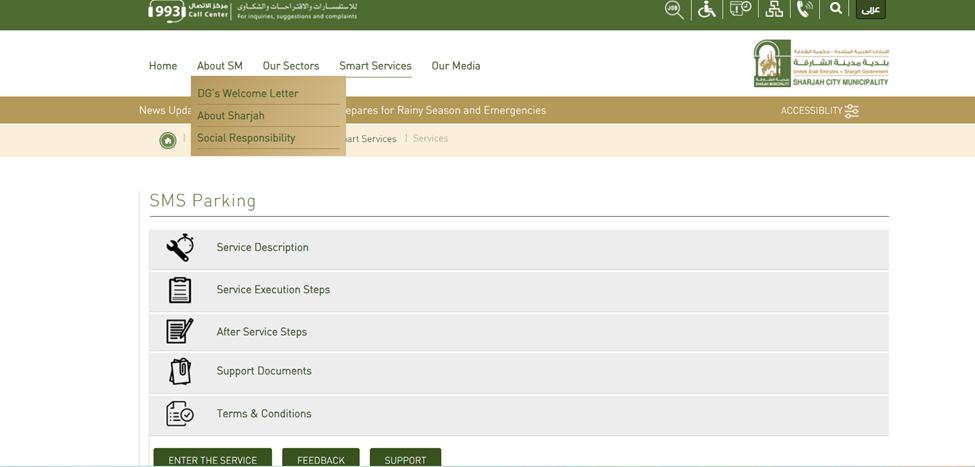
Task: Click the Services breadcrumb
Action: click(430, 139)
